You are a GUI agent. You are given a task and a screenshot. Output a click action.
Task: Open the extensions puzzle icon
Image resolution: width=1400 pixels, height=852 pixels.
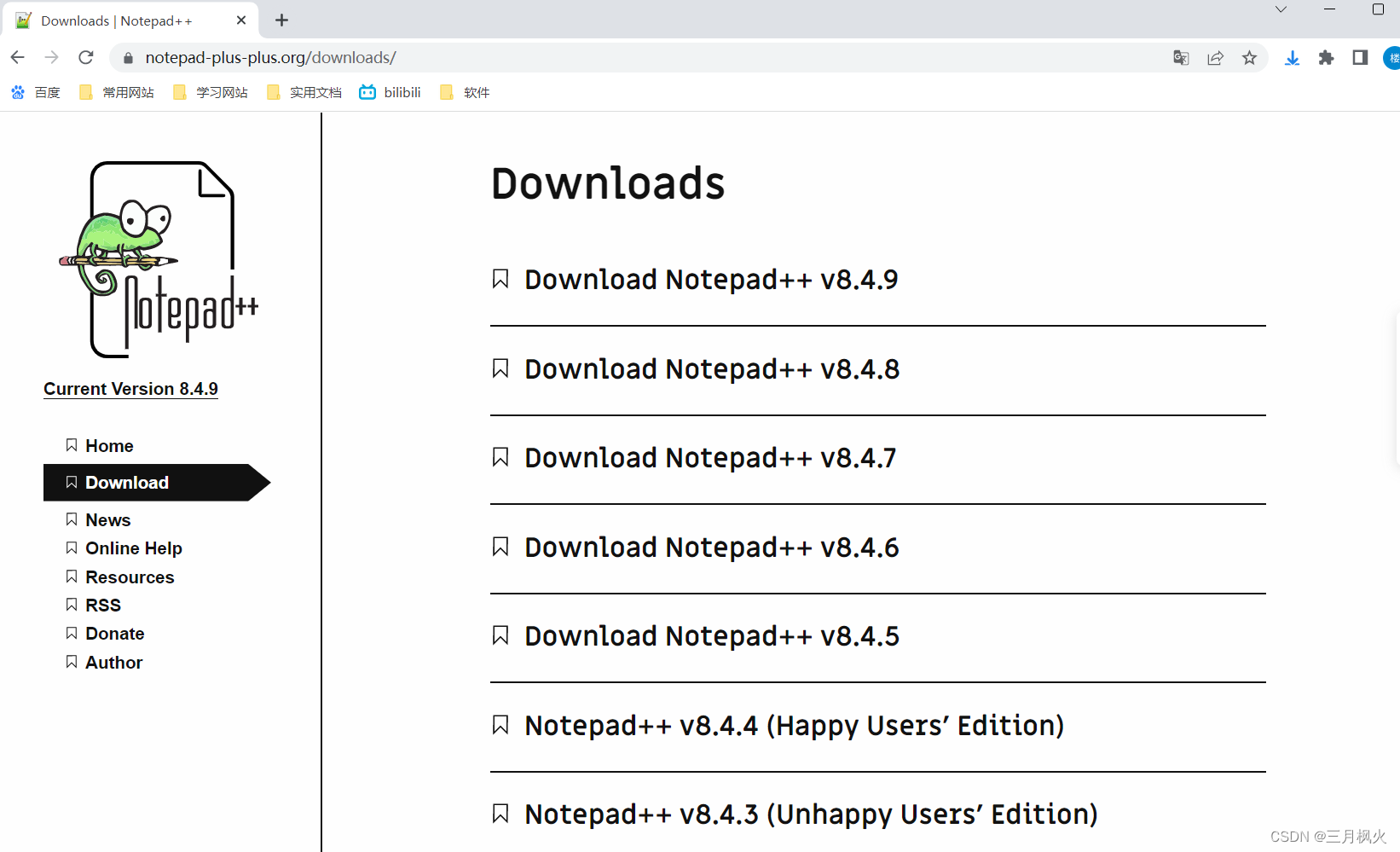point(1326,58)
